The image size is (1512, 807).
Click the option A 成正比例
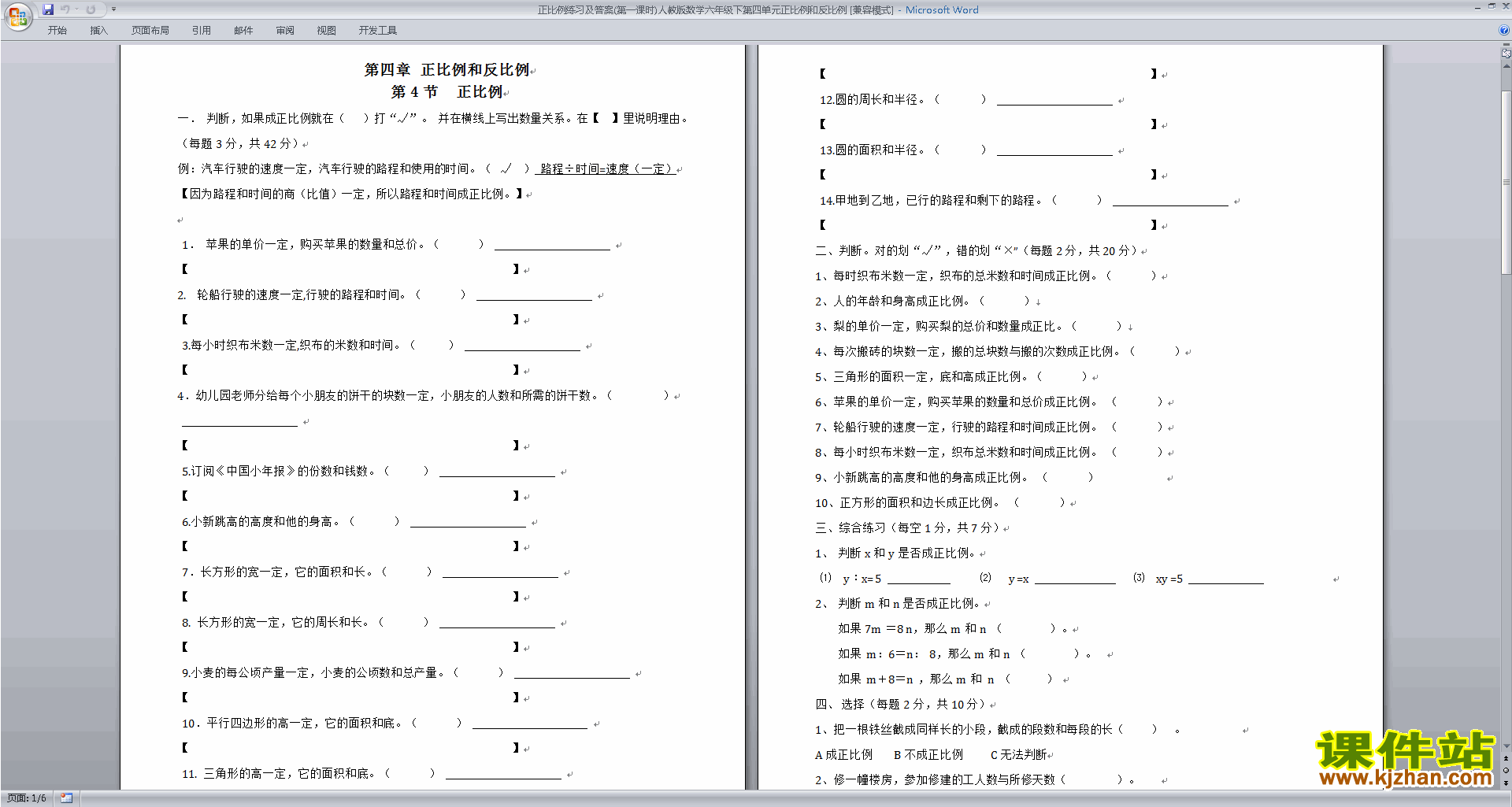843,754
